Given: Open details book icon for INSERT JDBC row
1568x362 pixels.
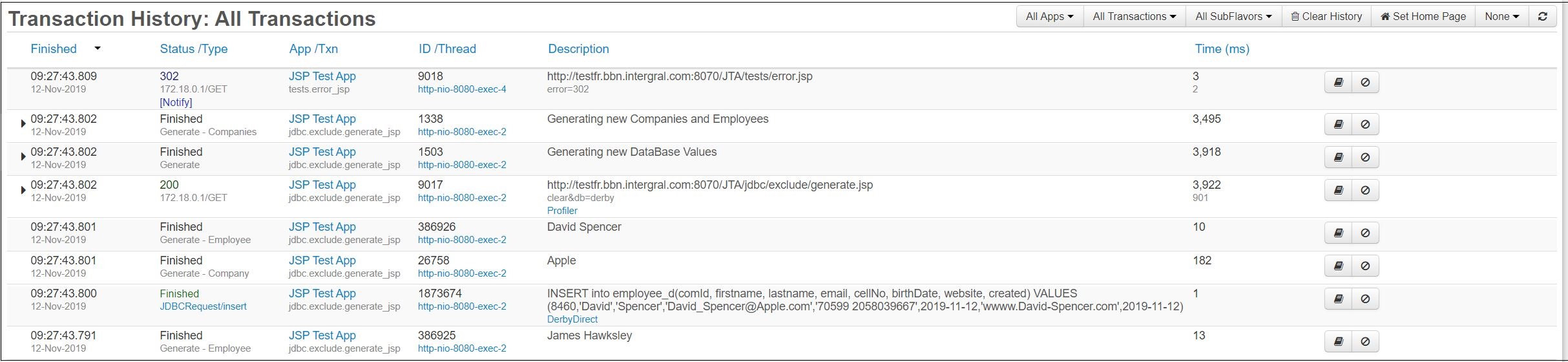Looking at the screenshot, I should click(x=1338, y=299).
